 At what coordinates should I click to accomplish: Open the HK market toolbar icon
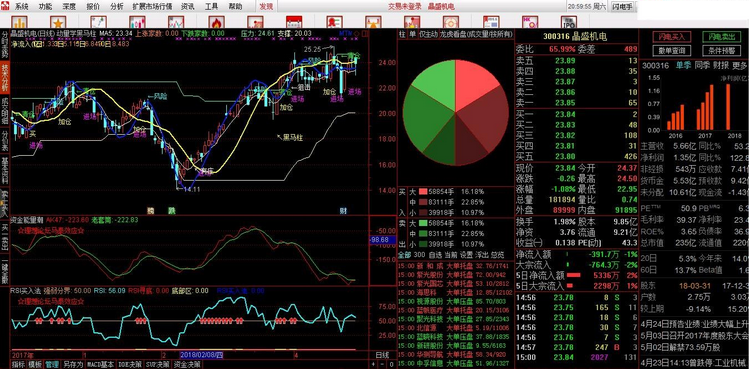click(530, 22)
